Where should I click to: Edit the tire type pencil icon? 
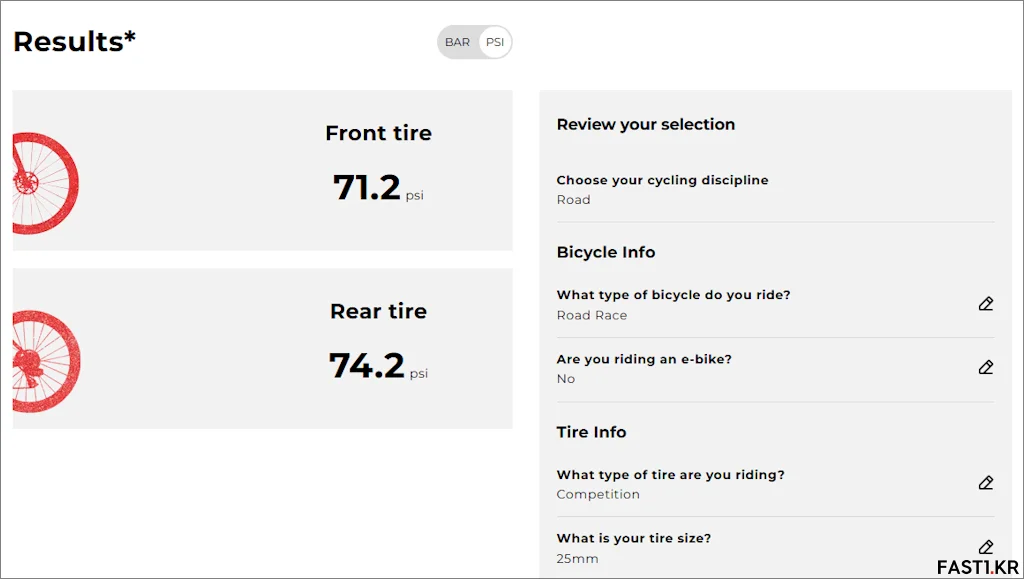tap(985, 482)
